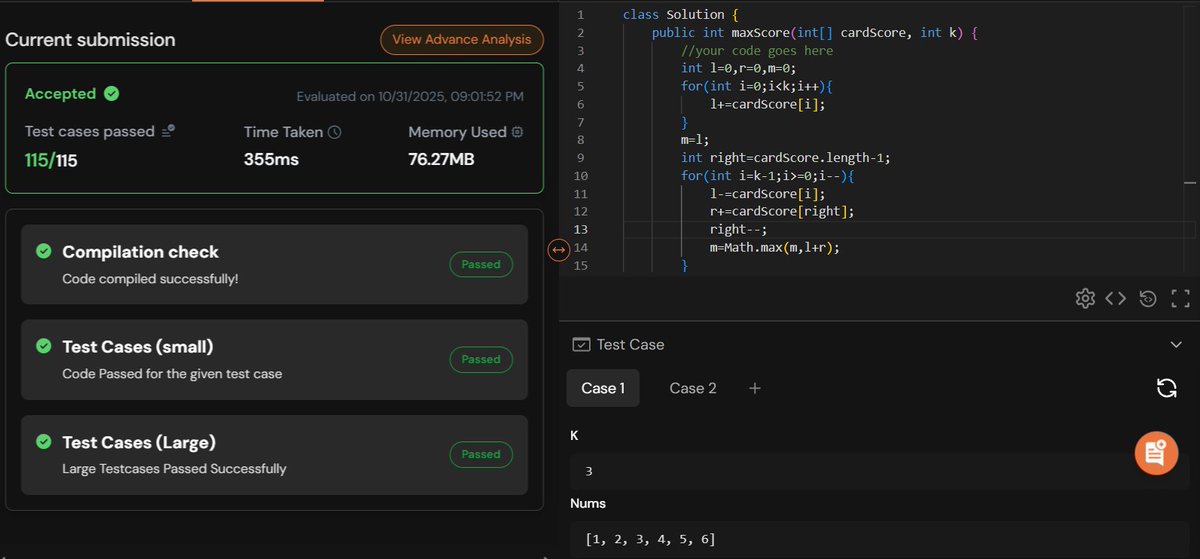Click the 'Compilation check' title
This screenshot has height=559, width=1200.
coord(140,252)
